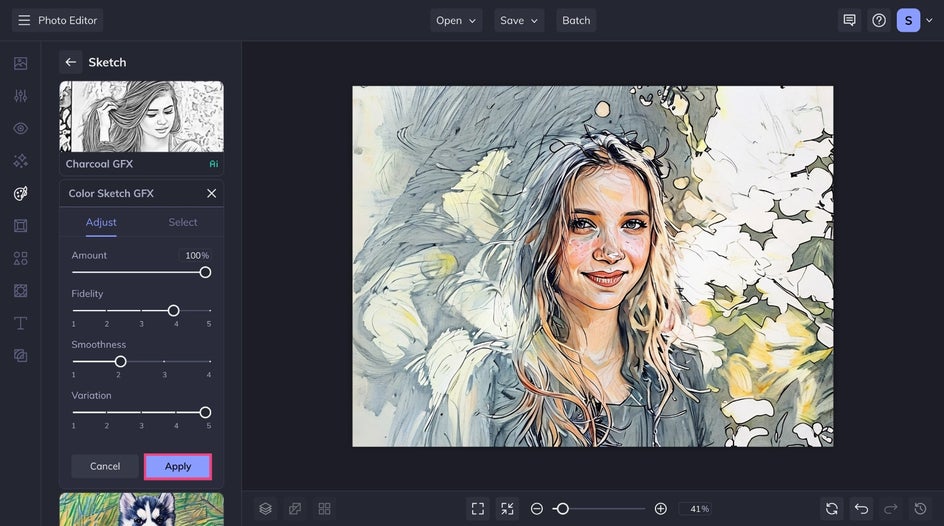Viewport: 944px width, 526px height.
Task: Open the hamburger menu next to Photo Editor
Action: 24,20
